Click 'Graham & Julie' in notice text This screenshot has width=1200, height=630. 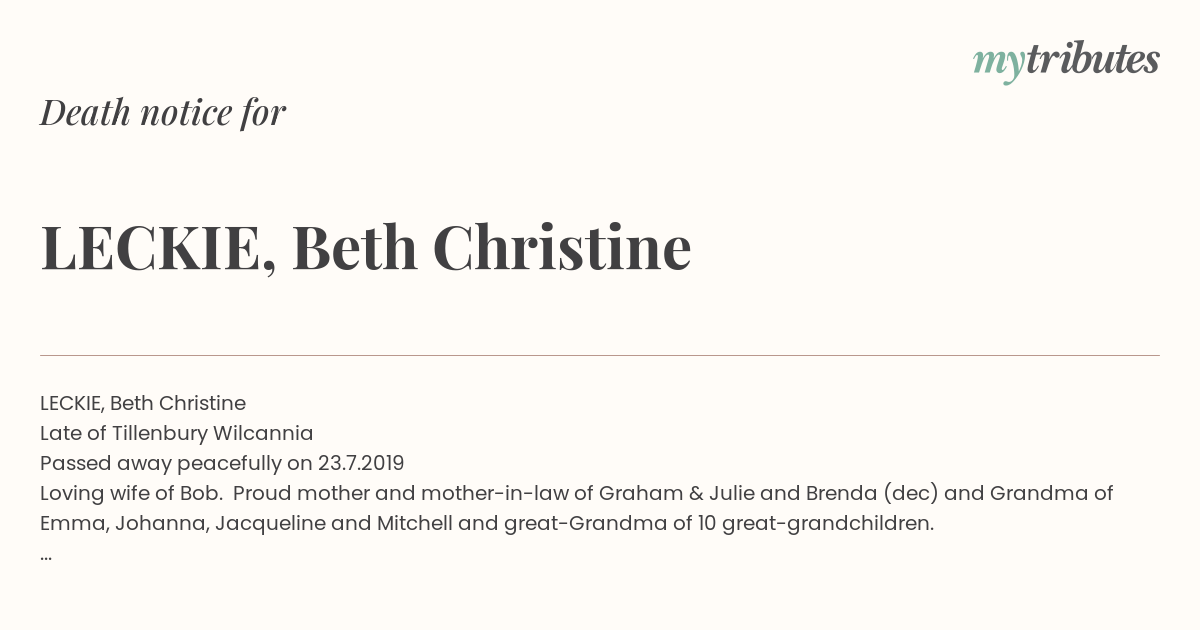(x=666, y=493)
